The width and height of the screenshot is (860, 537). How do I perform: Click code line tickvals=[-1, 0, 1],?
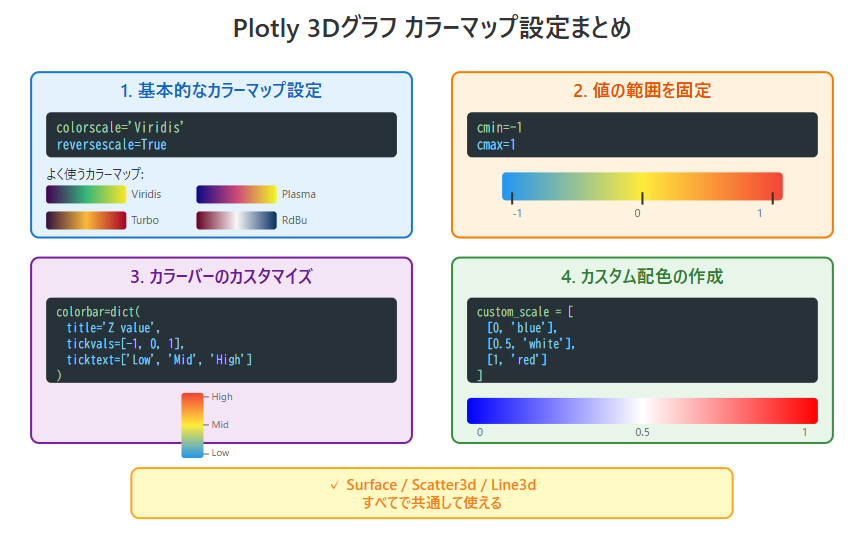pos(126,343)
